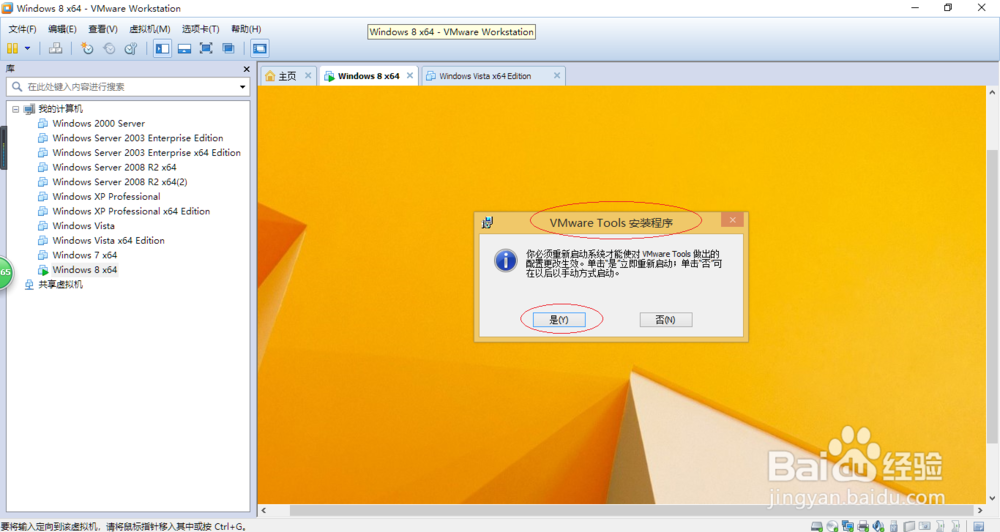1000x532 pixels.
Task: Click 否(N) to restart later
Action: tap(666, 320)
